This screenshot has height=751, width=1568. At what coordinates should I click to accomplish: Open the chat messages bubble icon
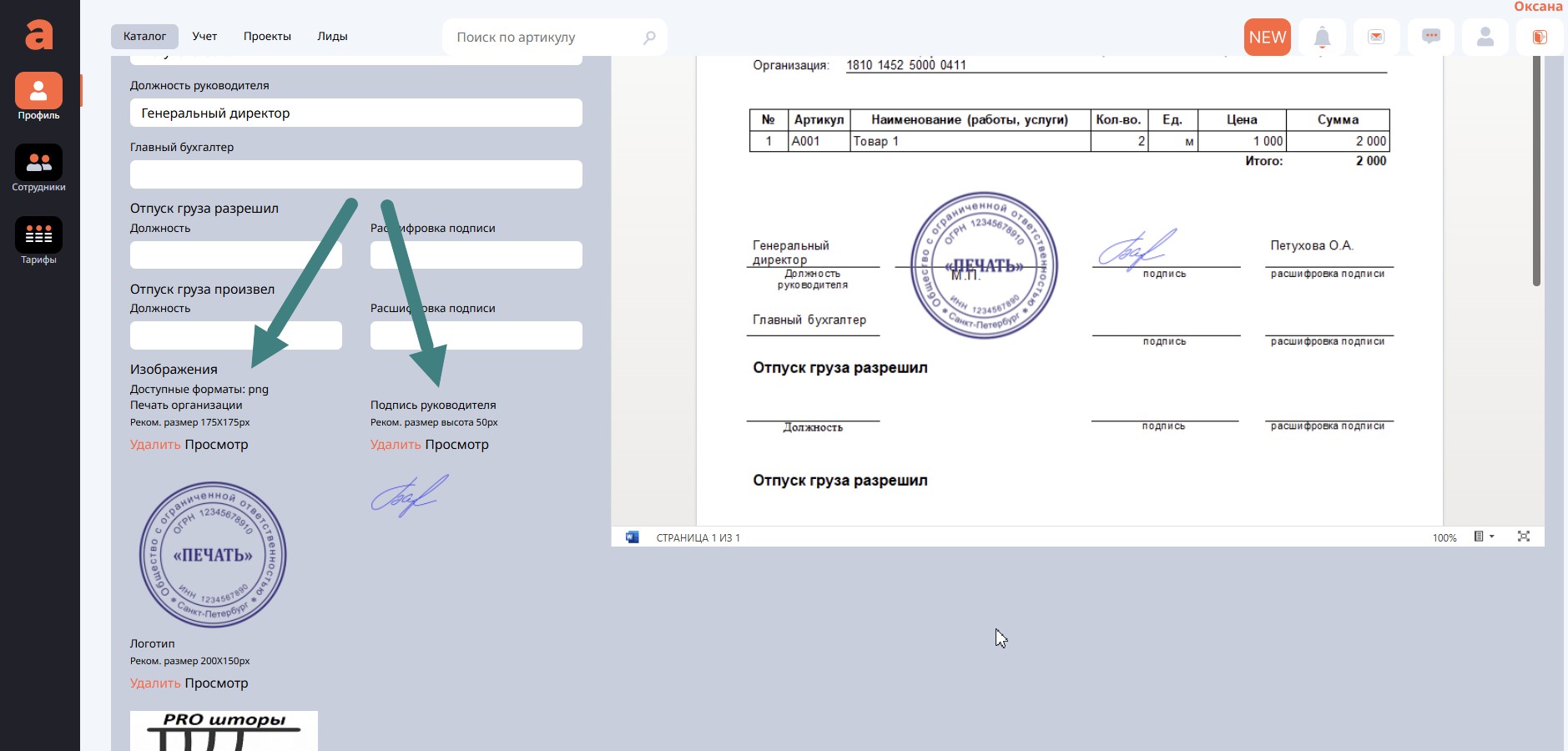point(1430,38)
